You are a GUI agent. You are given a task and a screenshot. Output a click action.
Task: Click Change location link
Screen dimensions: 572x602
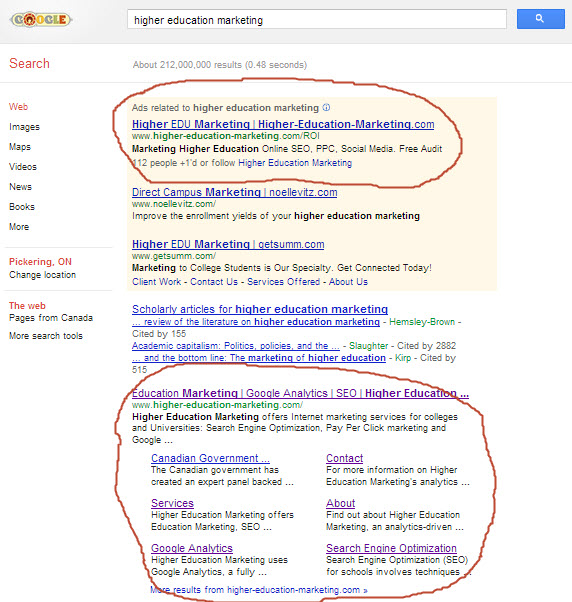tap(43, 275)
